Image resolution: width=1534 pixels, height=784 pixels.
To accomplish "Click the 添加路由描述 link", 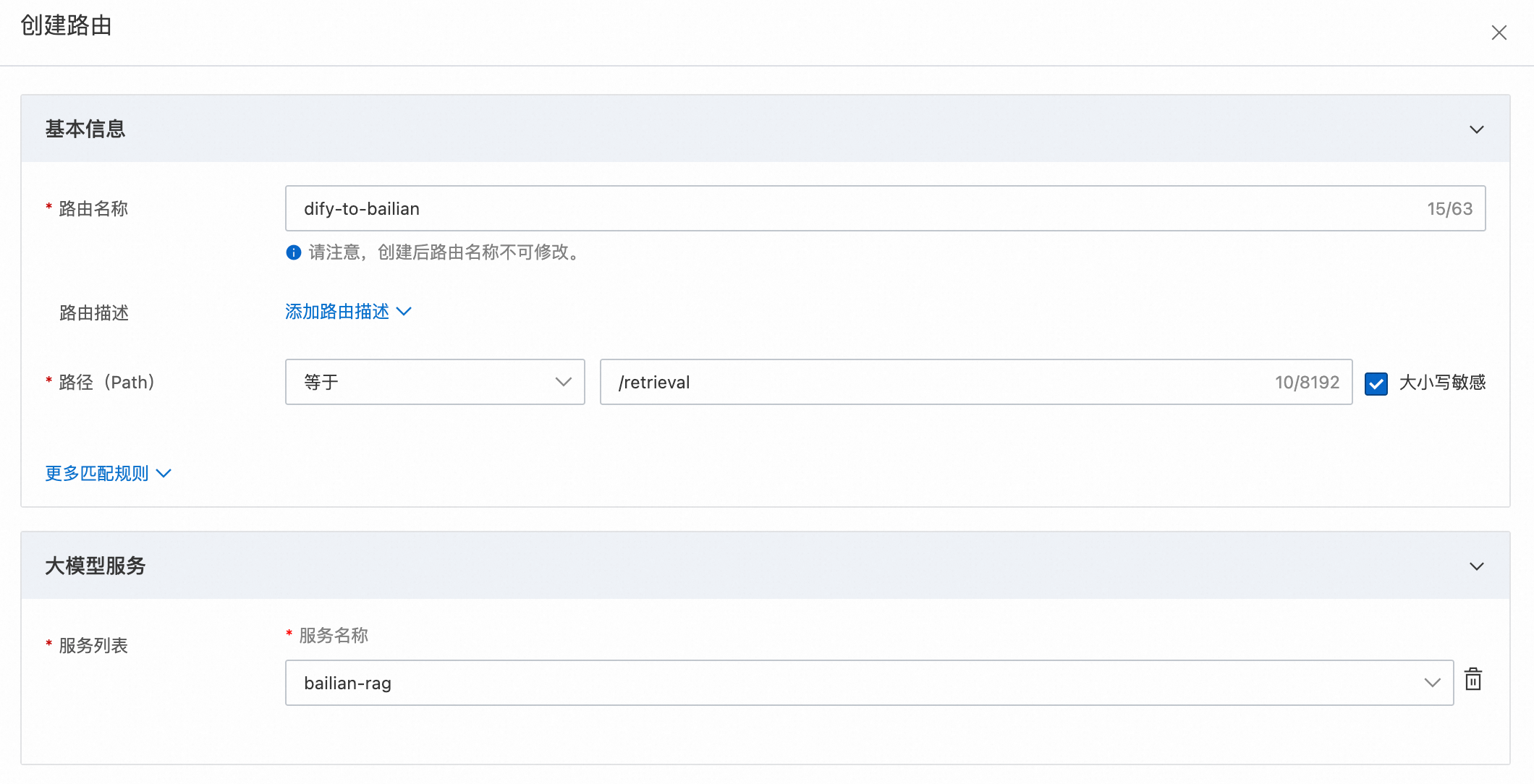I will point(337,312).
